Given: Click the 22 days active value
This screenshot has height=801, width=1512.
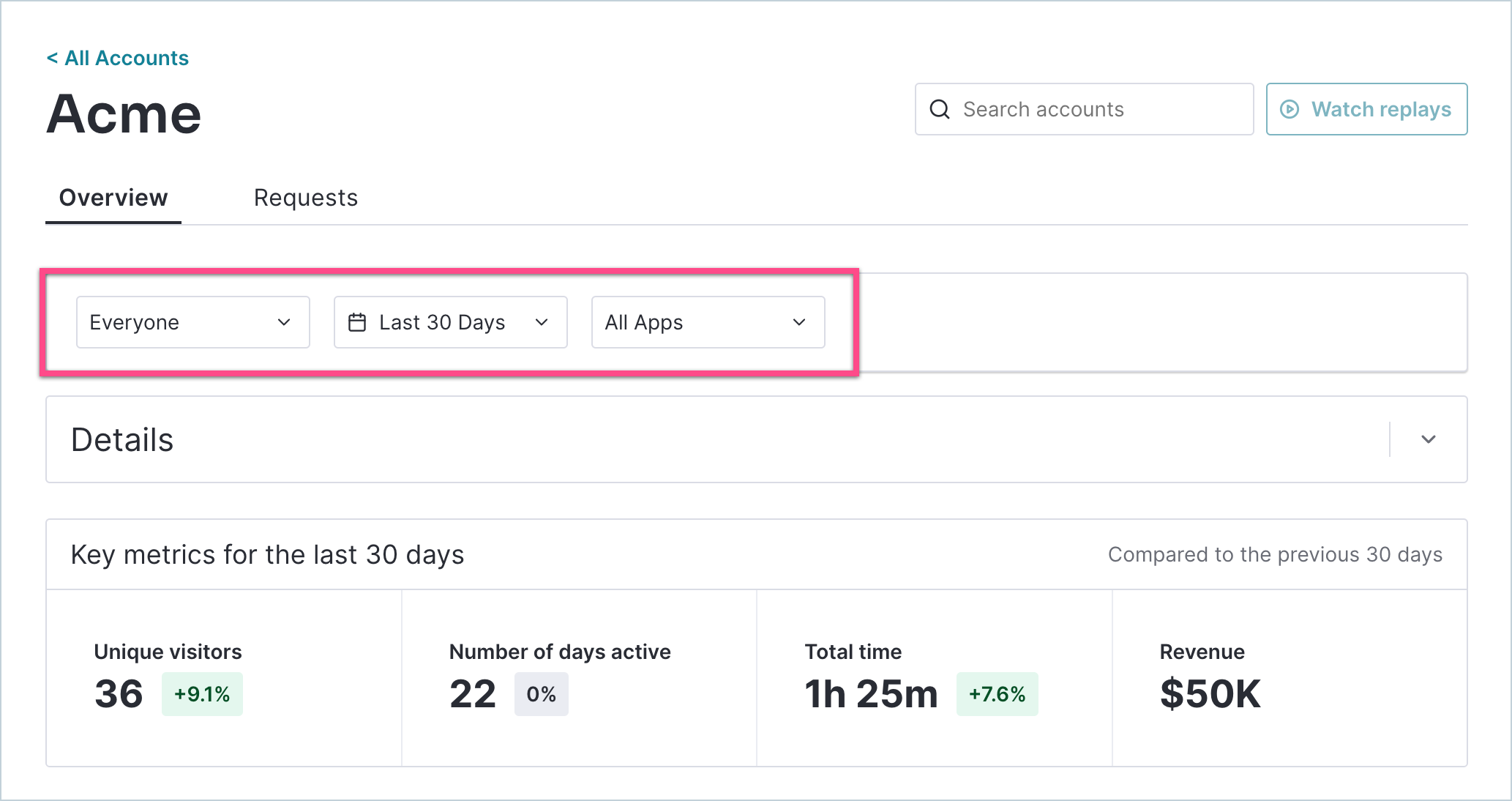Looking at the screenshot, I should (473, 694).
